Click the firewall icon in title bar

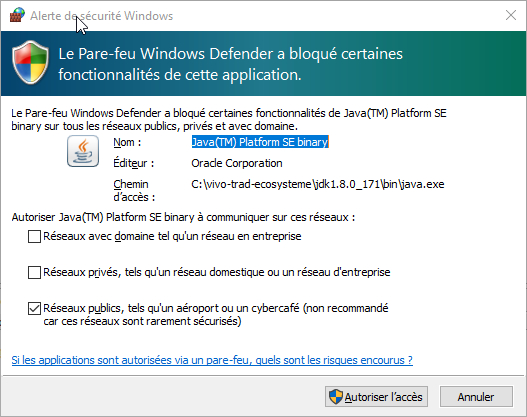click(x=17, y=15)
